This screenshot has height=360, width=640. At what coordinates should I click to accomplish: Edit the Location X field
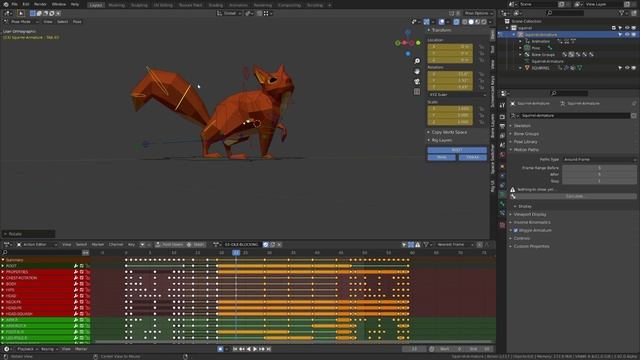tap(450, 47)
